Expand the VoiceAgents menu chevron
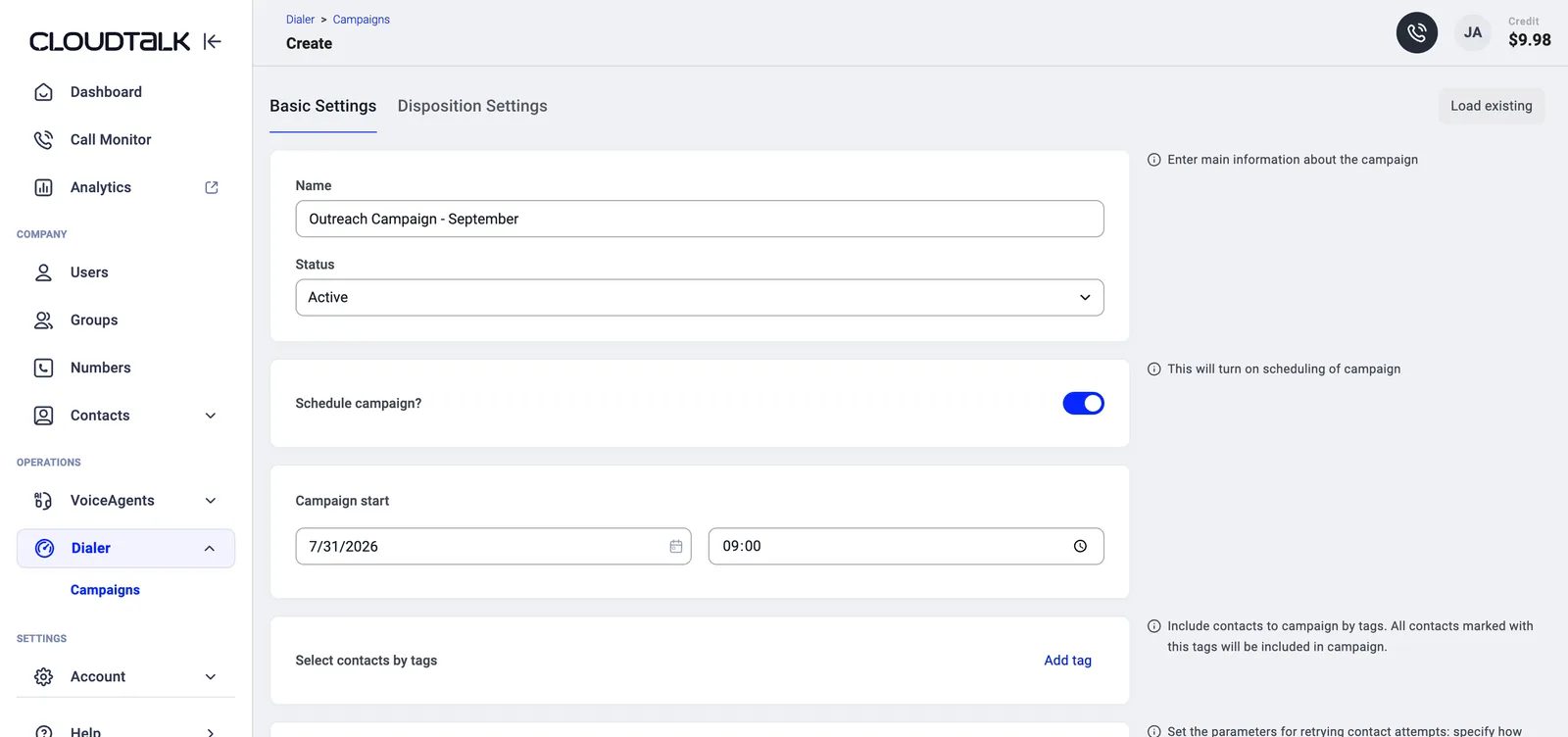1568x737 pixels. 211,501
